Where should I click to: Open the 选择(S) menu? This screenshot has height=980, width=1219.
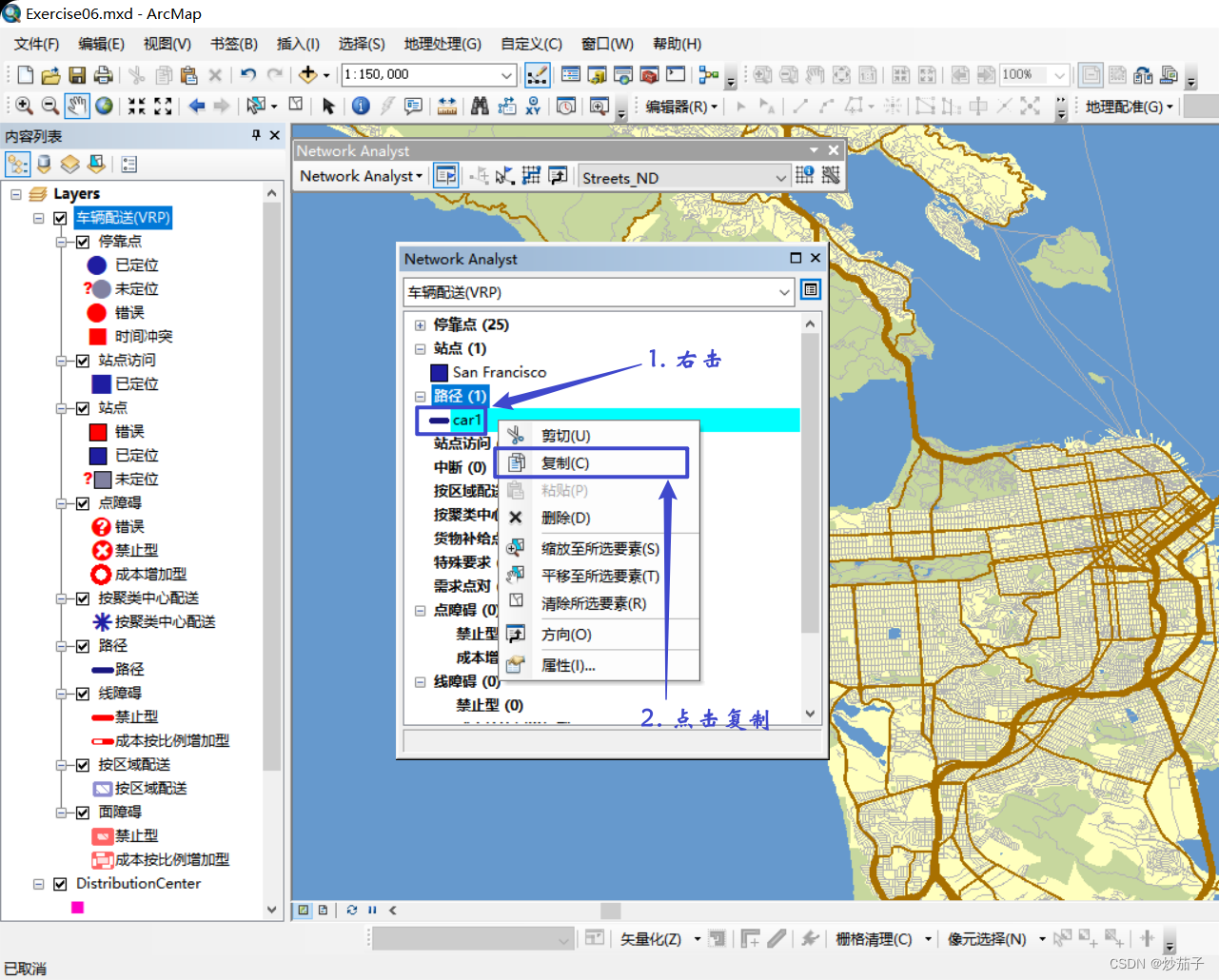pos(362,44)
